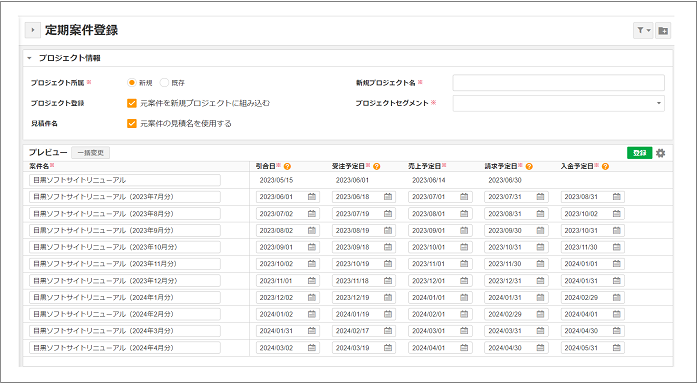Viewport: 700px width, 386px height.
Task: Click the original 引合日 text 2023/05/15
Action: pos(276,180)
